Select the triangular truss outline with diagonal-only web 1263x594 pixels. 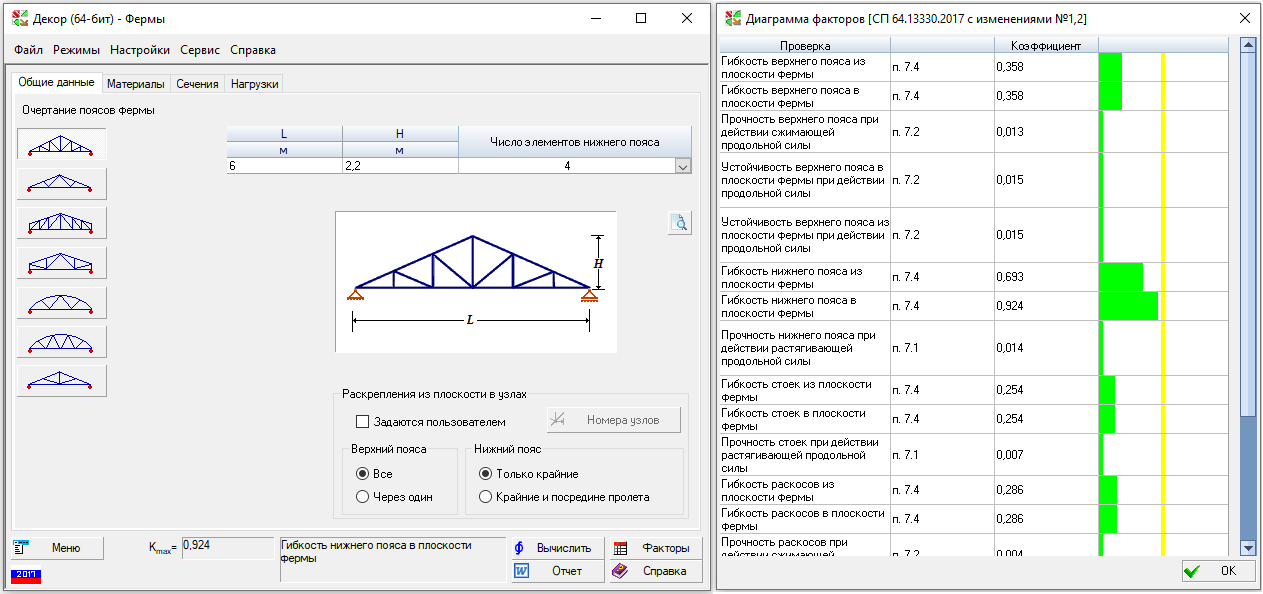[62, 184]
